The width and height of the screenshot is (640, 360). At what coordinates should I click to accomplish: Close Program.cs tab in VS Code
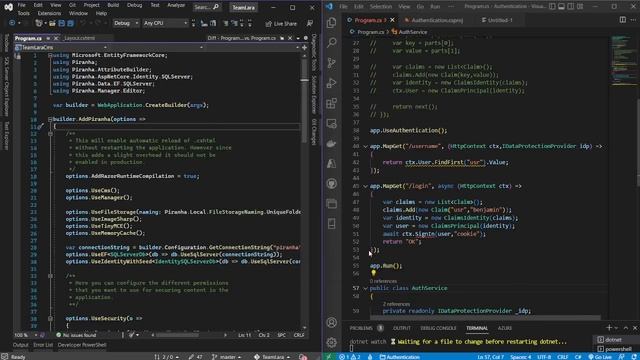(392, 20)
